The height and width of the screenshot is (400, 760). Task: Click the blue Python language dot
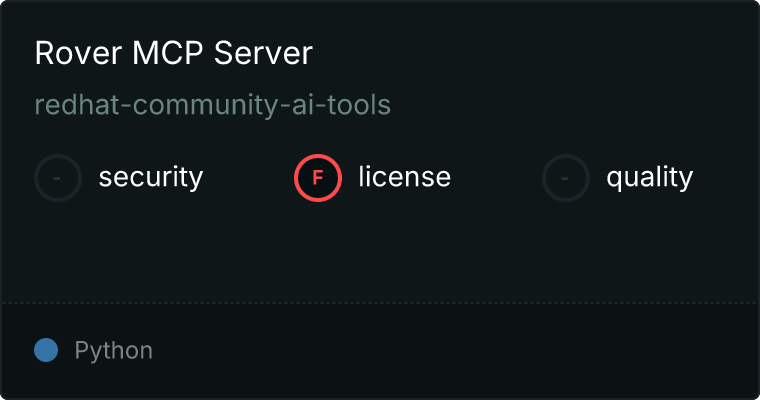coord(46,350)
